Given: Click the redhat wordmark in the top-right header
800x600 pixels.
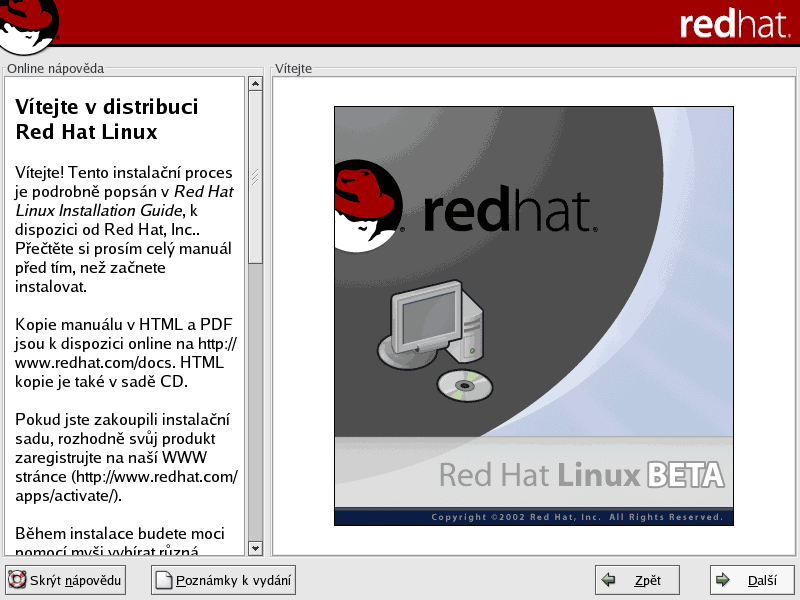Looking at the screenshot, I should point(734,24).
